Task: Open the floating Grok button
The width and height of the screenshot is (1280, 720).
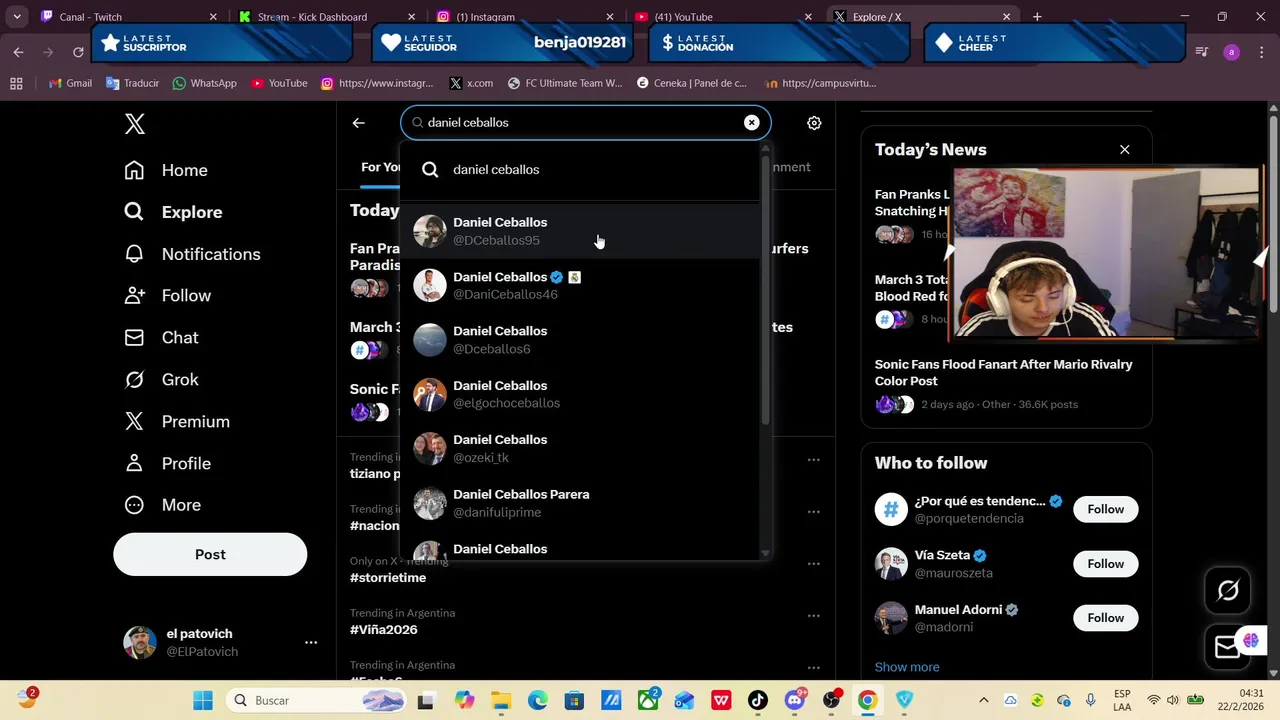Action: point(1228,591)
